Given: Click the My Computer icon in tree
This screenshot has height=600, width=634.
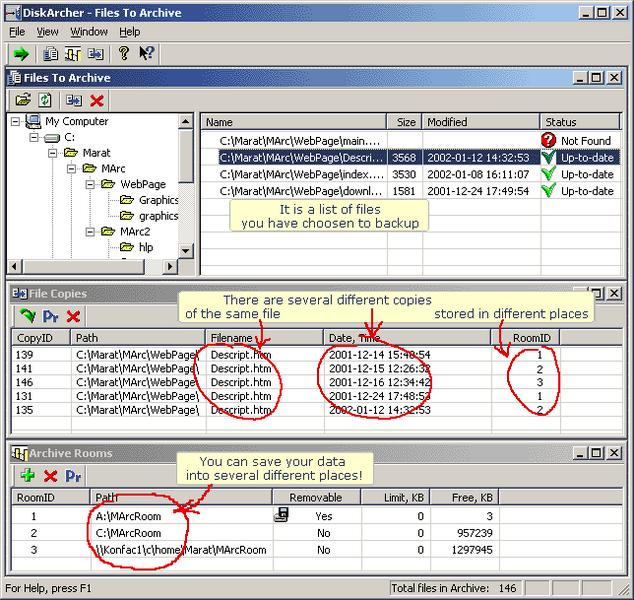Looking at the screenshot, I should pyautogui.click(x=33, y=121).
